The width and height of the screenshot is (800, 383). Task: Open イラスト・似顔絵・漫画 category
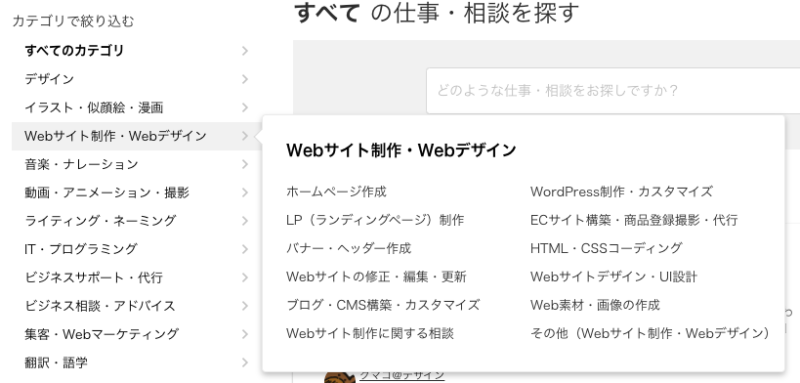tap(94, 108)
